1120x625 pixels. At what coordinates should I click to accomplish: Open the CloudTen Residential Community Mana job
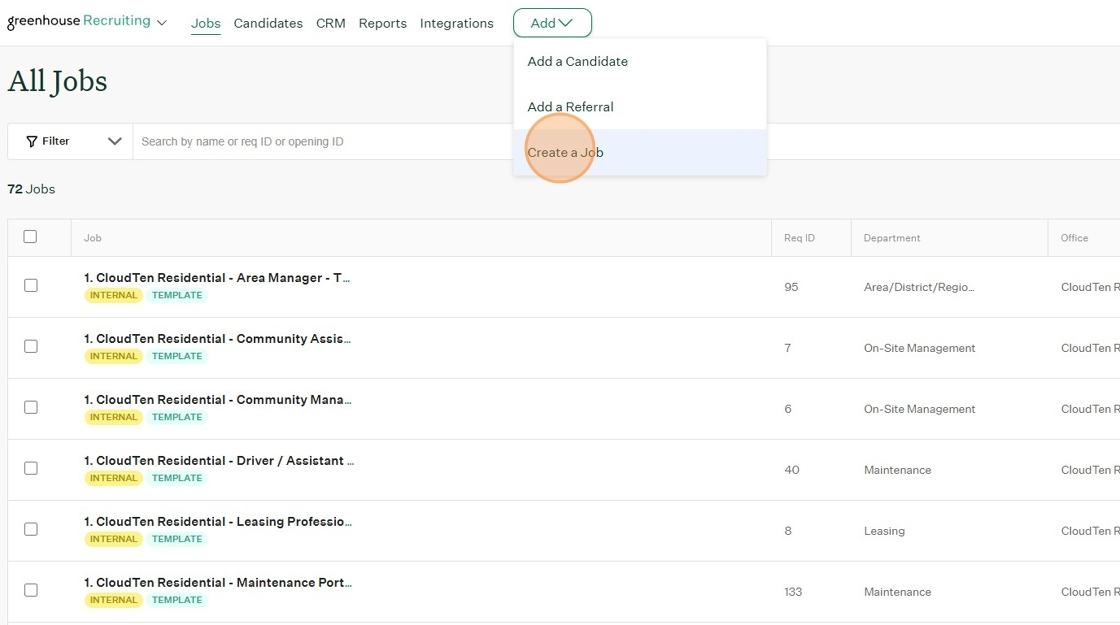[x=218, y=400]
